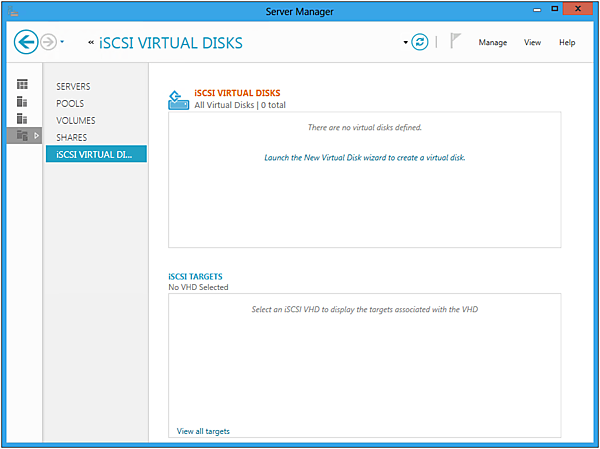
Task: Open the View menu
Action: [x=532, y=43]
